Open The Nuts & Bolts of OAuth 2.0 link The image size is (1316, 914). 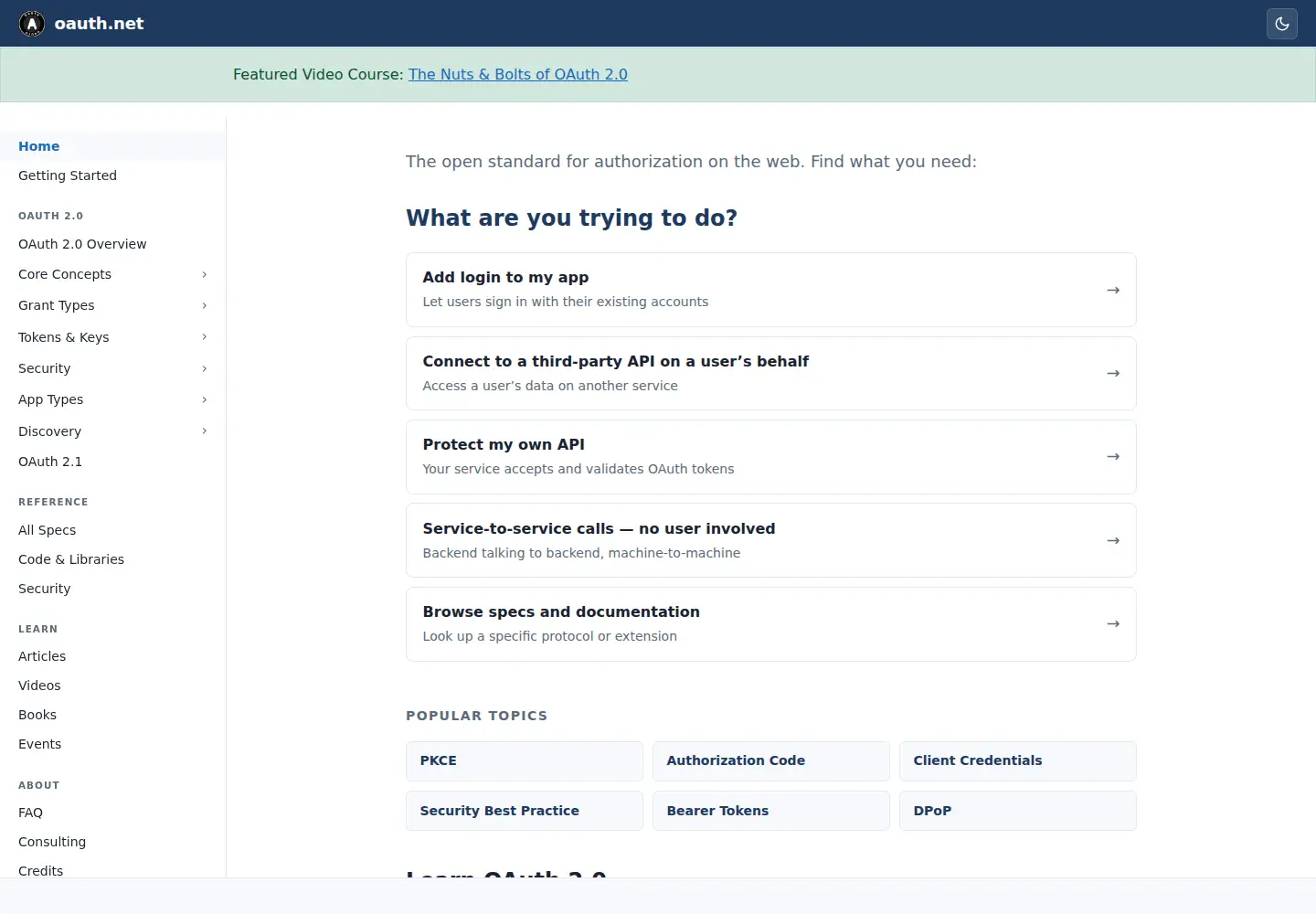tap(518, 74)
